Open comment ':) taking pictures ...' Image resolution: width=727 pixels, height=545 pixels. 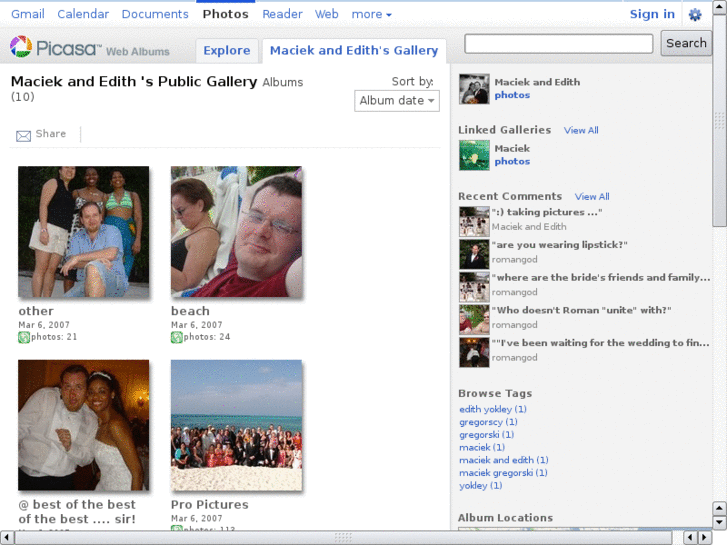click(547, 212)
